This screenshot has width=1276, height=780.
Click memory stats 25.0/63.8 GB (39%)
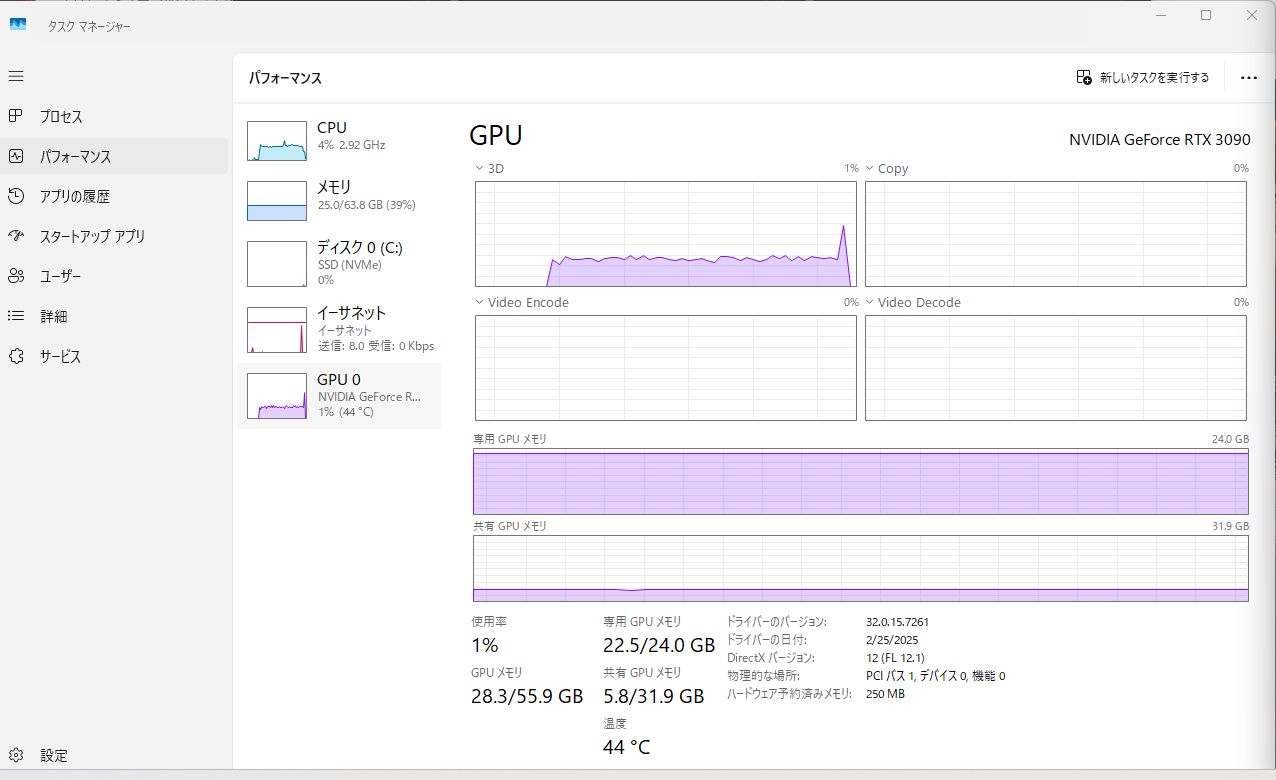tap(366, 205)
